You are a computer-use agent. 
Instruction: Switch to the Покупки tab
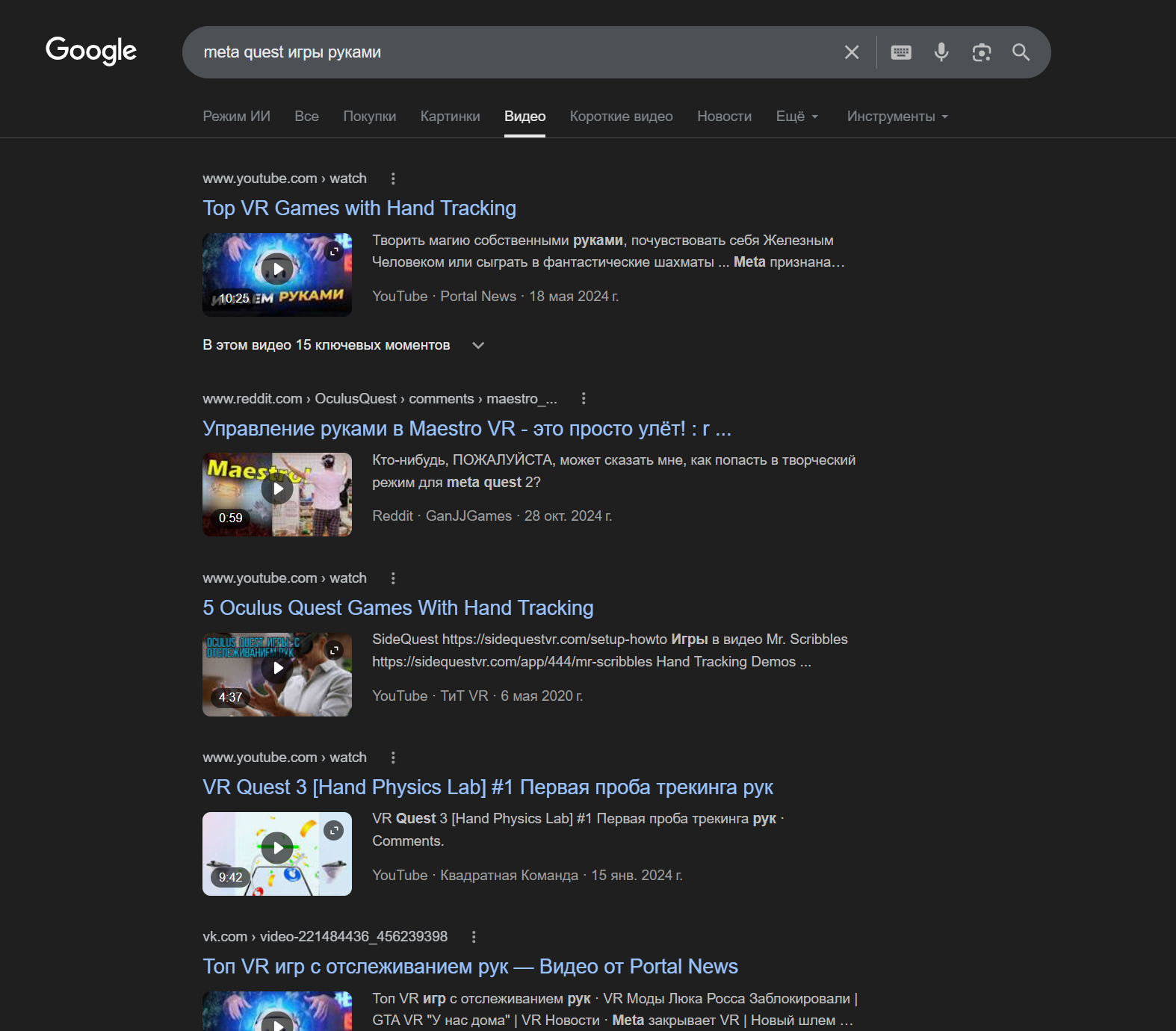370,117
